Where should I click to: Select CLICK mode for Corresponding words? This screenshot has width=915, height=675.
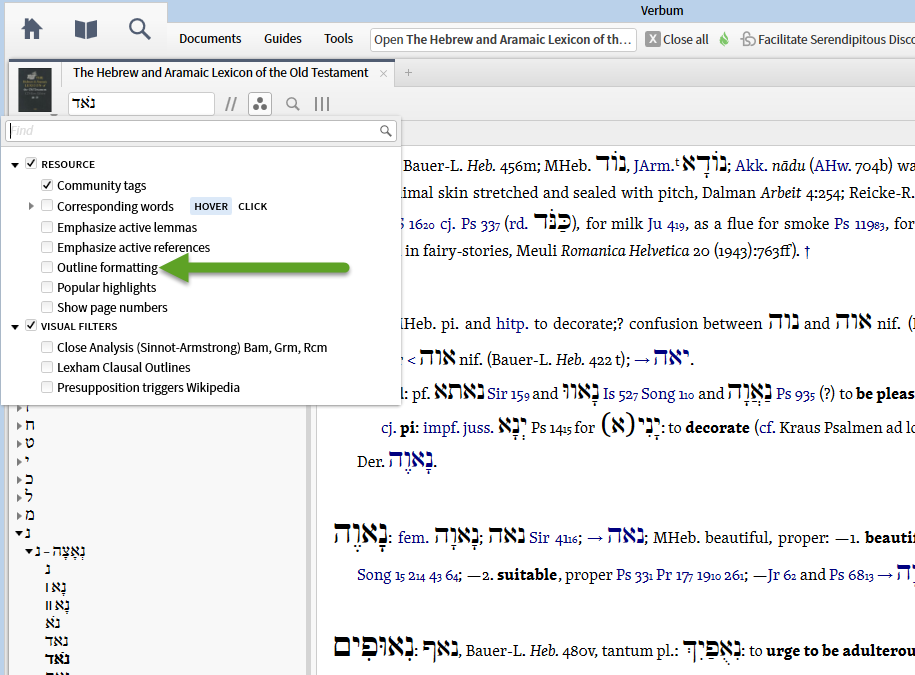(253, 207)
